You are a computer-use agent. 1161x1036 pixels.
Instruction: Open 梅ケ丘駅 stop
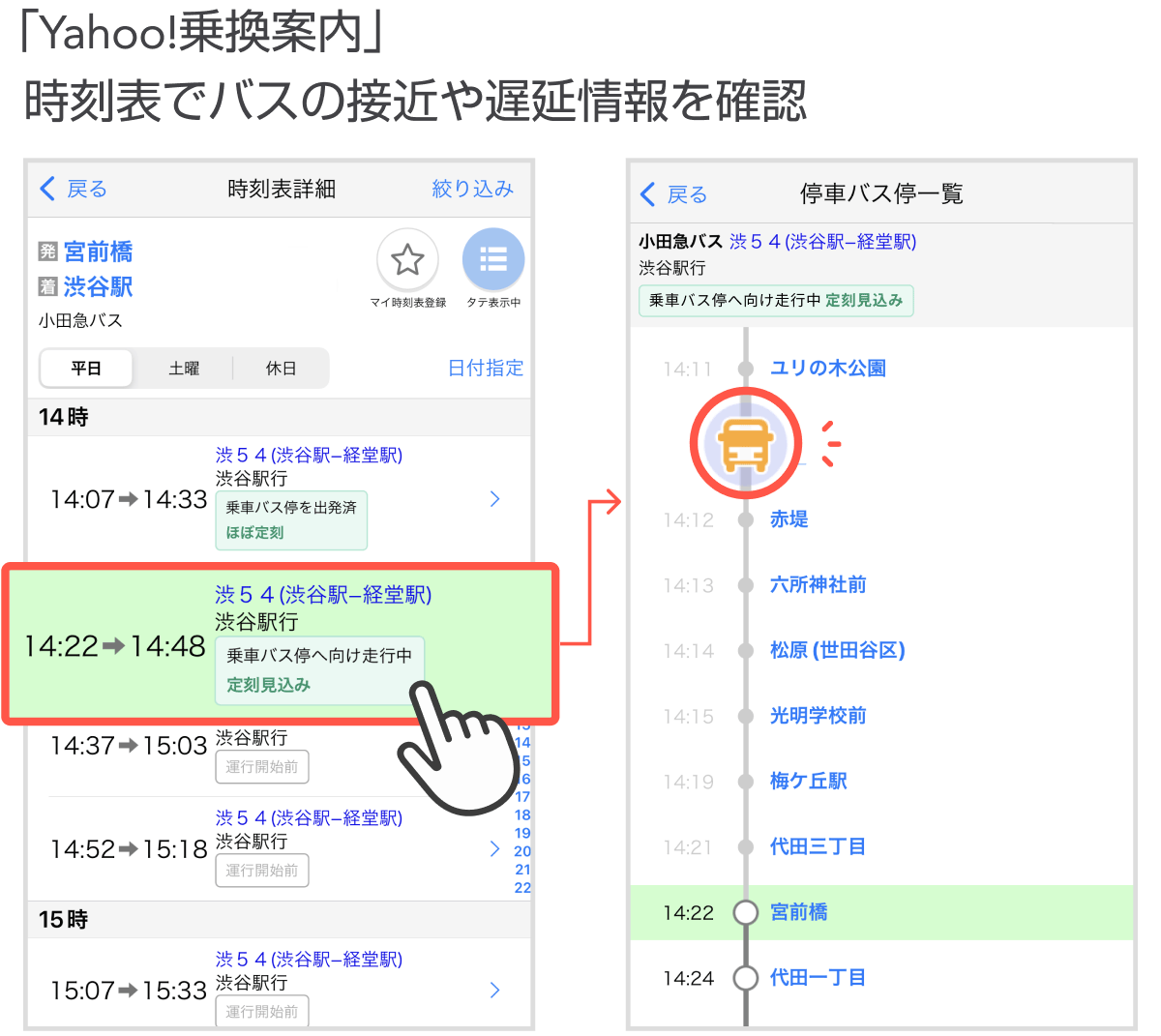[809, 781]
